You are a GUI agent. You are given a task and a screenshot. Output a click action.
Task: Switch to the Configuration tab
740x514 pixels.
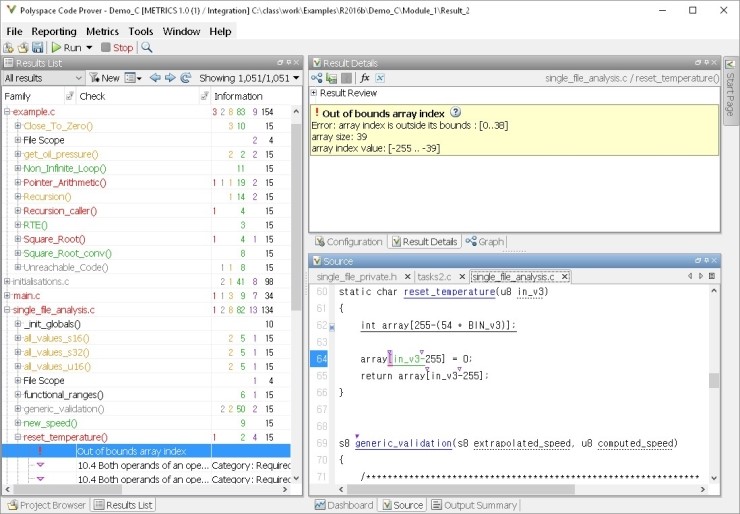click(x=348, y=242)
